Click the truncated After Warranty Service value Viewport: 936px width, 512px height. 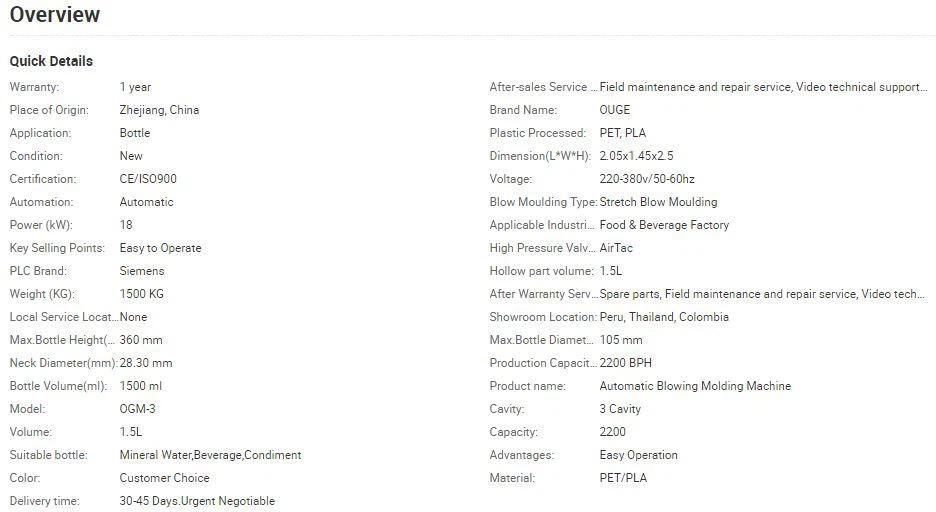(x=762, y=294)
